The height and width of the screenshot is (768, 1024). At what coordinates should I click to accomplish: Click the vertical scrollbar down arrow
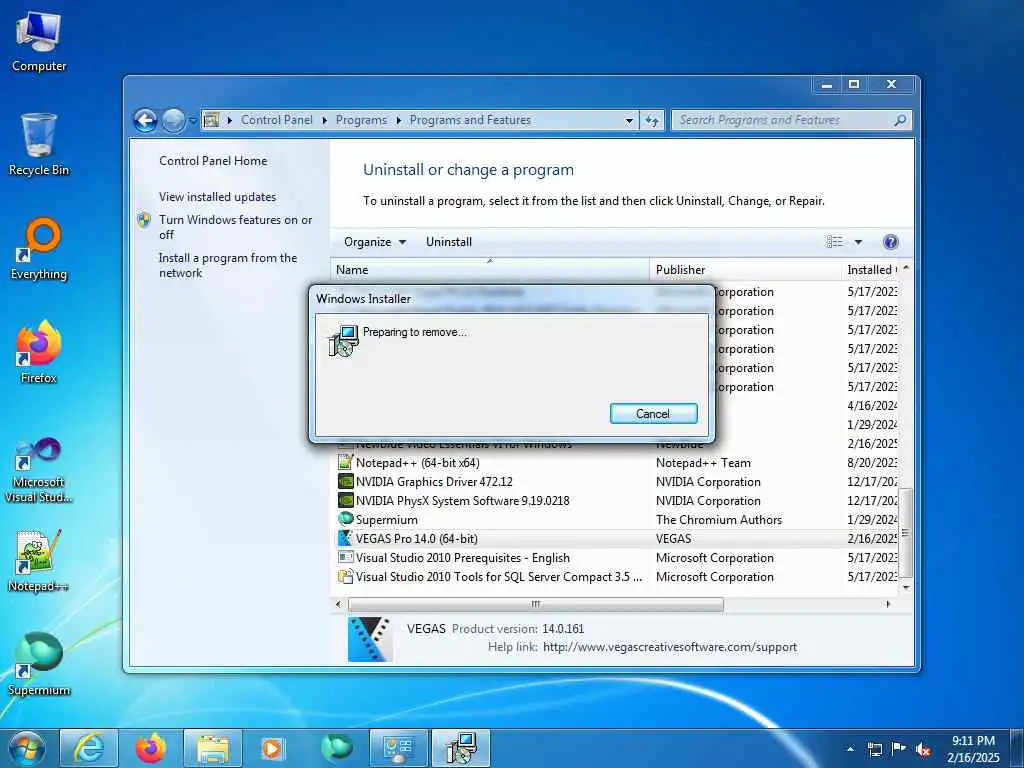pyautogui.click(x=906, y=587)
